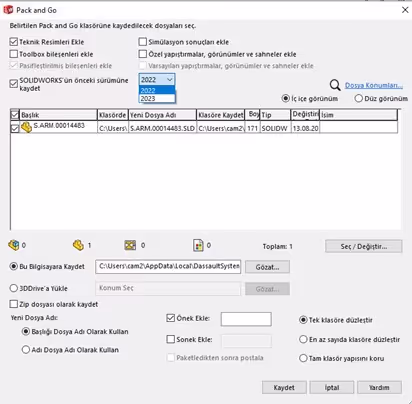The width and height of the screenshot is (412, 404).
Task: Click the part count icon showing 1
Action: (78, 245)
